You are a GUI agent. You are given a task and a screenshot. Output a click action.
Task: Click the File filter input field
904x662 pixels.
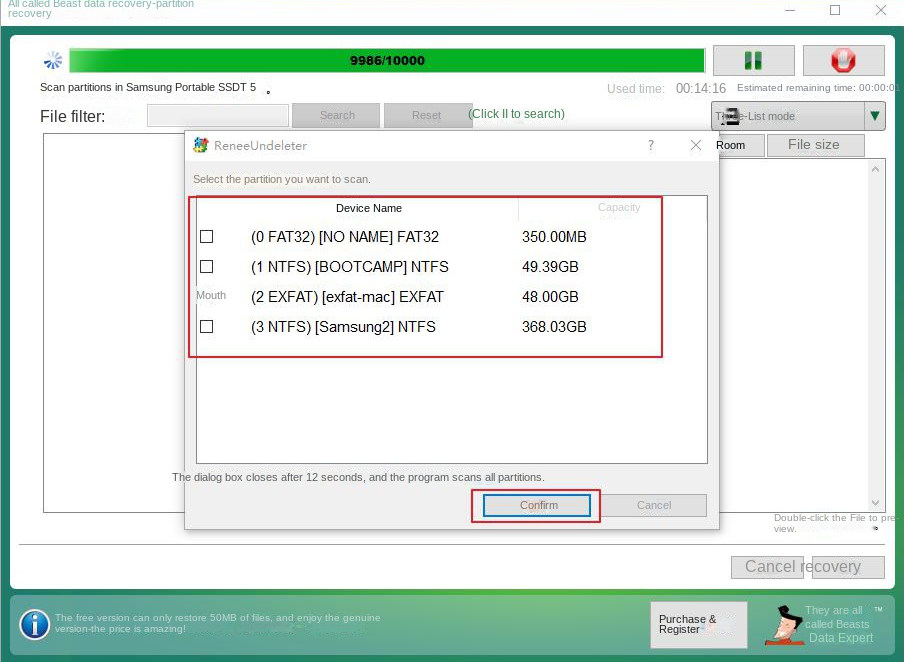[x=215, y=115]
